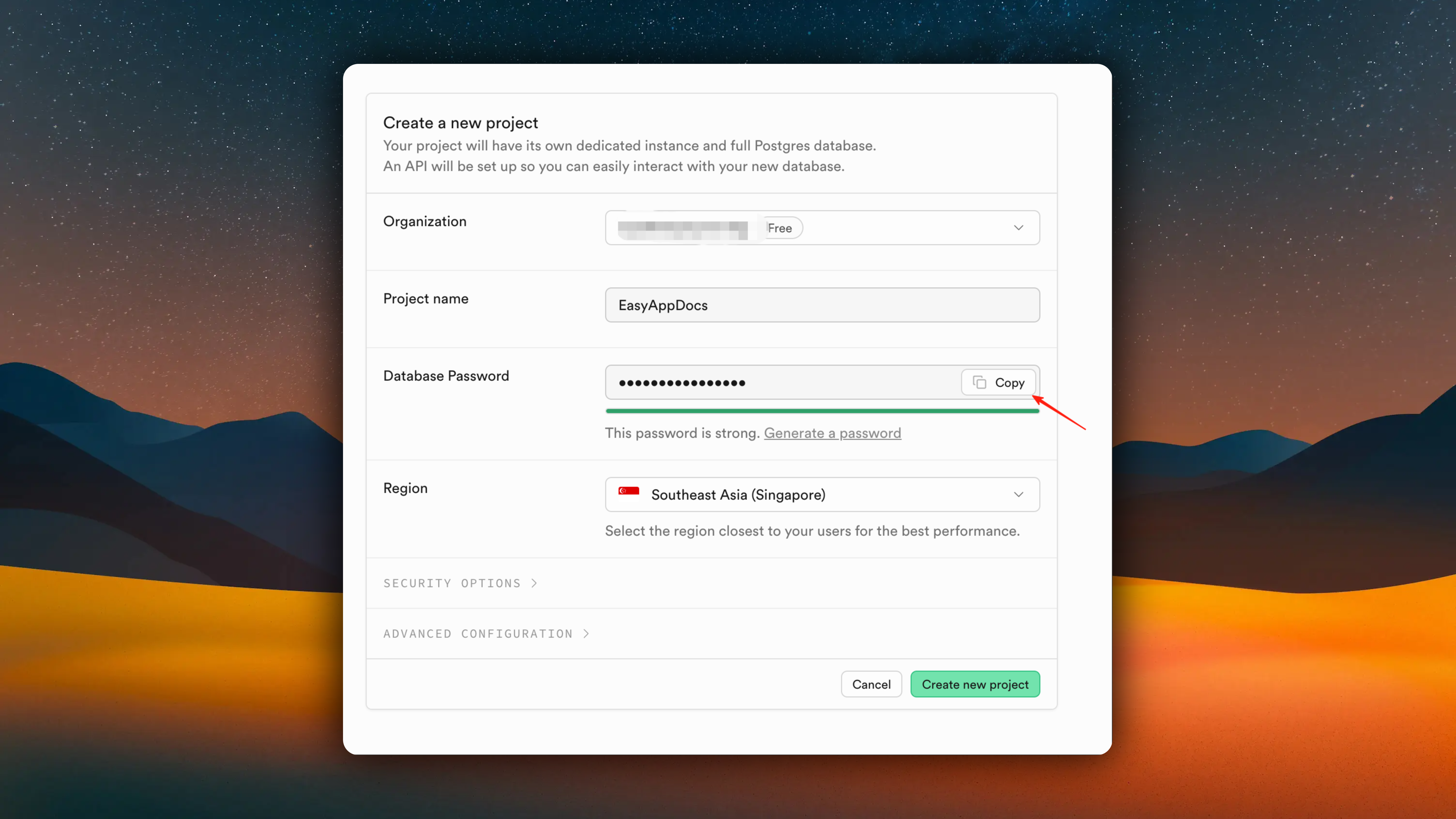Click the chevron arrow in Organization field

[1018, 228]
